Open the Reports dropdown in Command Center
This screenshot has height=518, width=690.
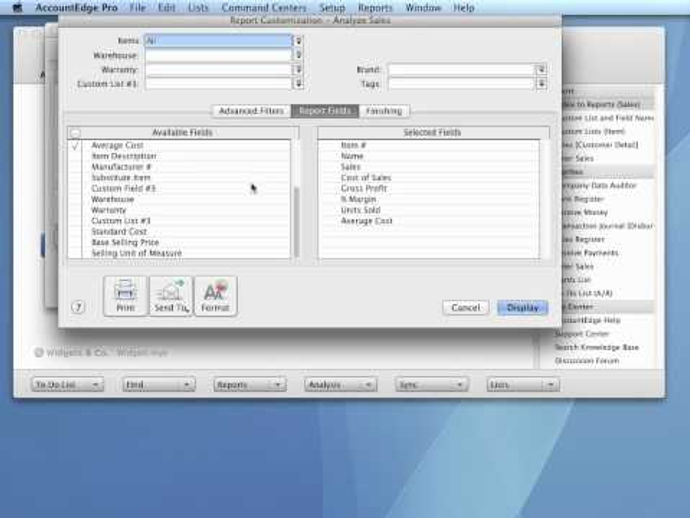pyautogui.click(x=250, y=385)
